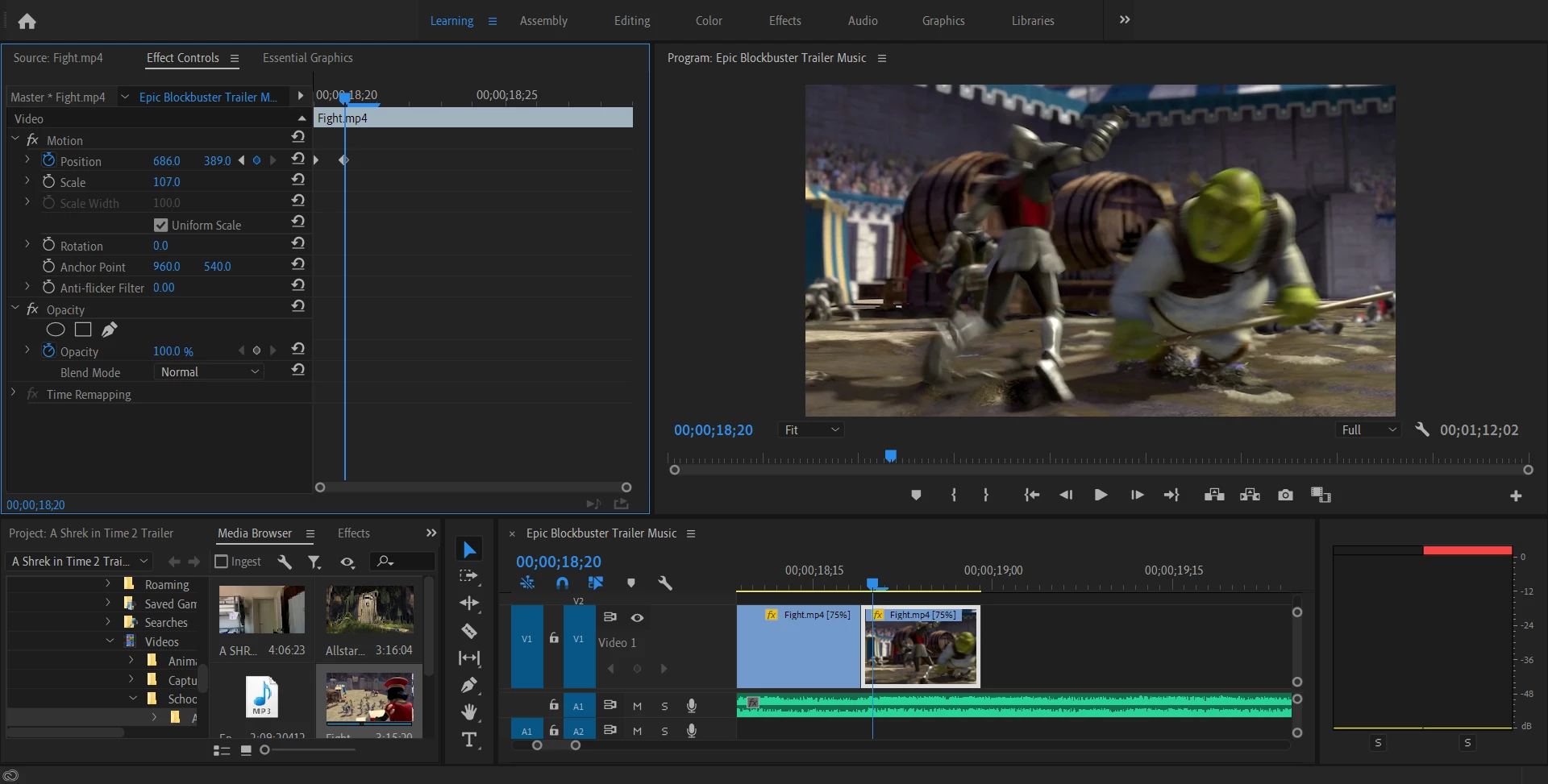Open timeline display settings wrench
Screen dimensions: 1548x784
pos(665,583)
